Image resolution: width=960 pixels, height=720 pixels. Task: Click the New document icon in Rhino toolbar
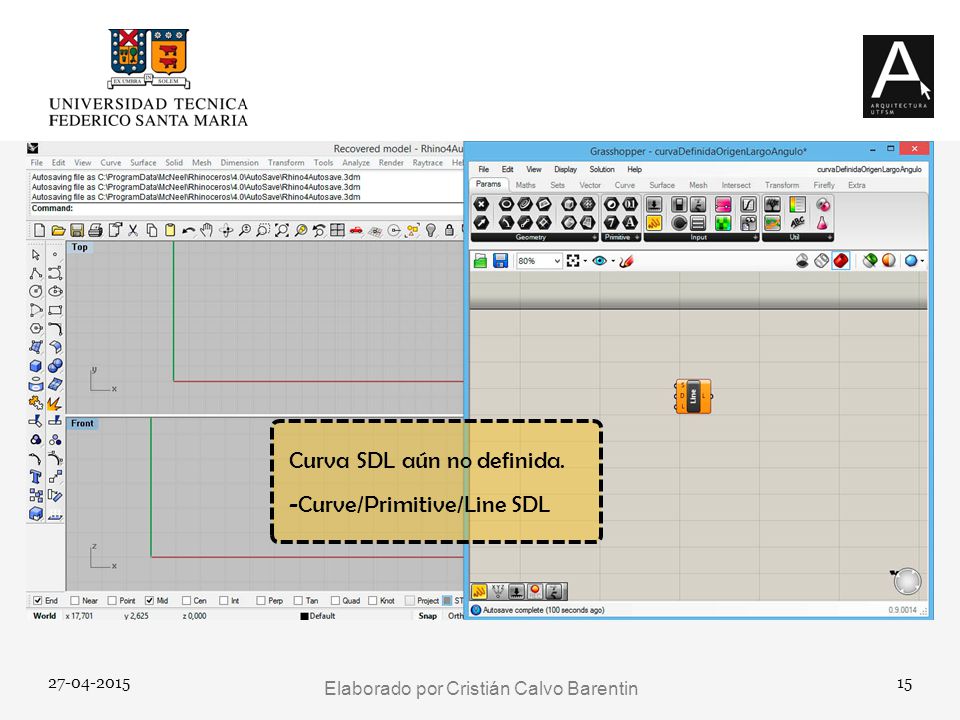[x=40, y=230]
